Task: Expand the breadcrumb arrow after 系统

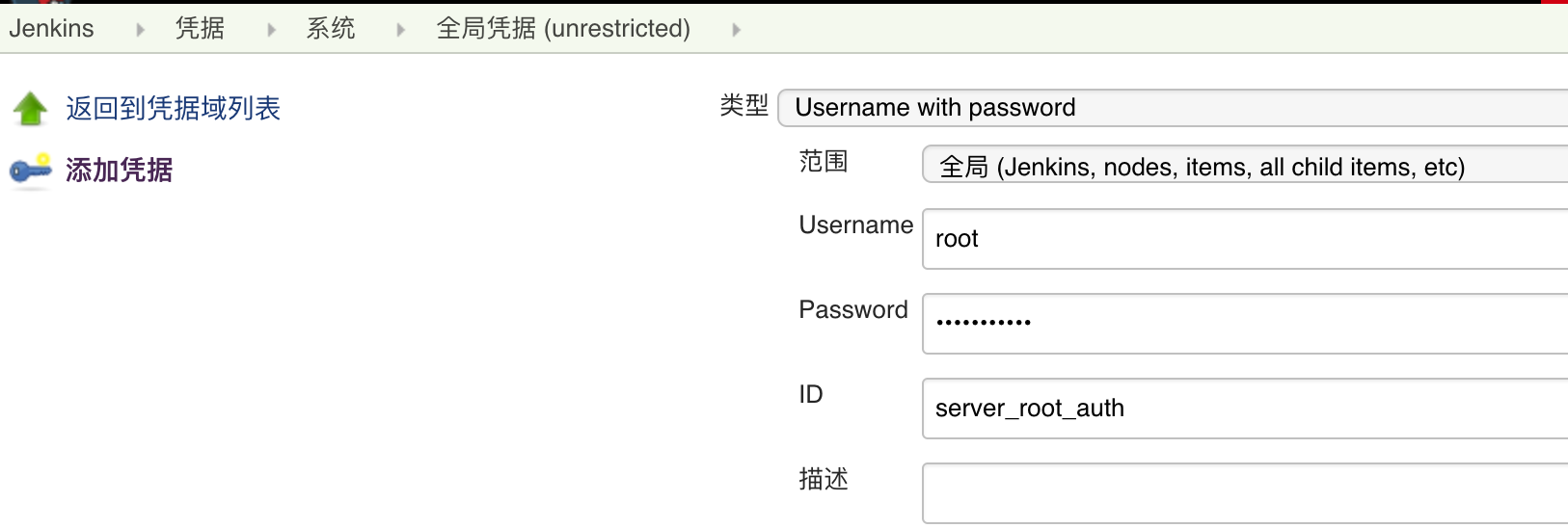Action: pyautogui.click(x=401, y=30)
